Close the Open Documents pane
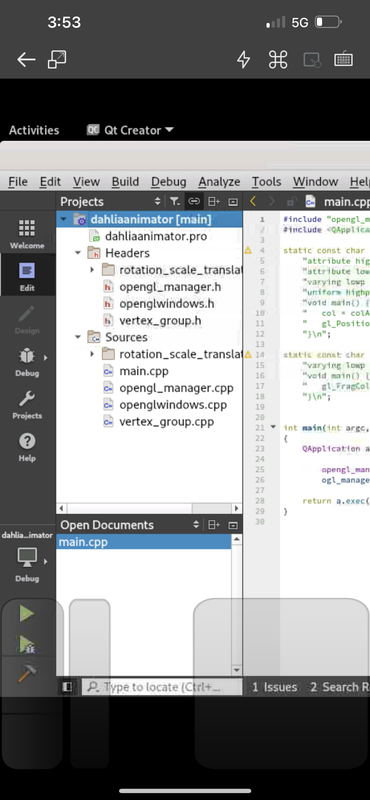This screenshot has height=800, width=370. (233, 524)
